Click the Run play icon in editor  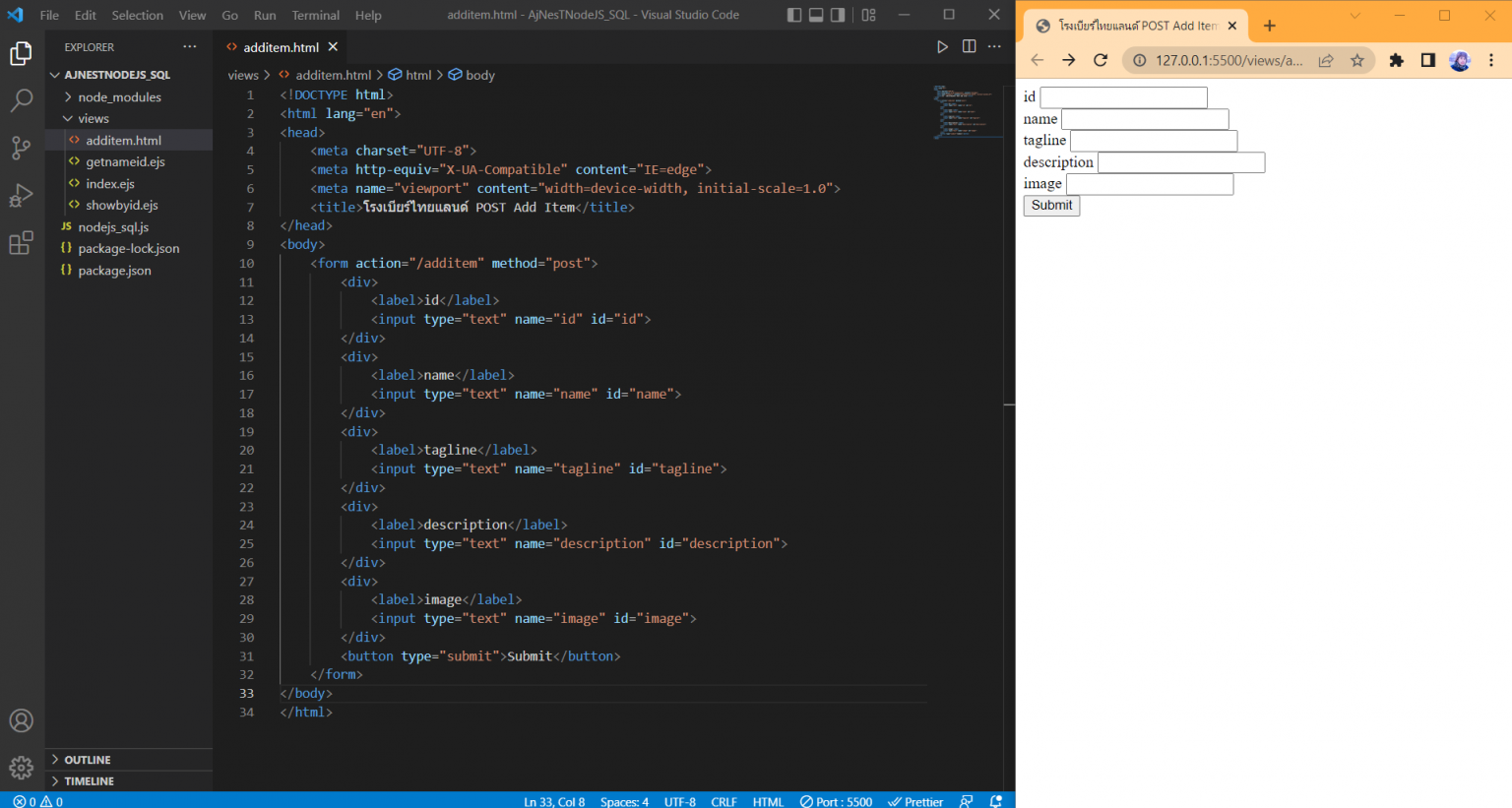[x=942, y=47]
